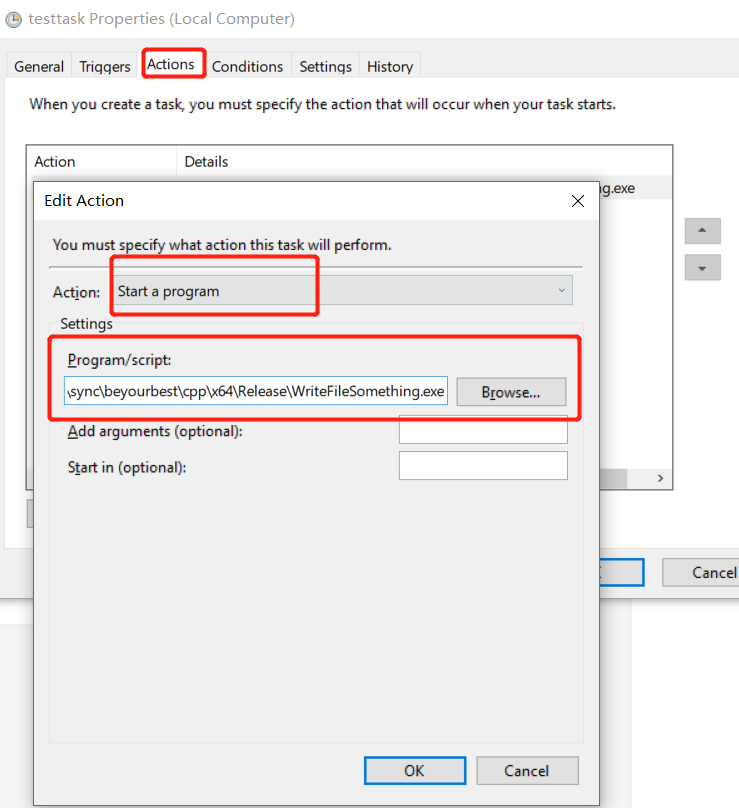Click Cancel in the testtask Properties window
This screenshot has height=808, width=739.
click(x=701, y=573)
